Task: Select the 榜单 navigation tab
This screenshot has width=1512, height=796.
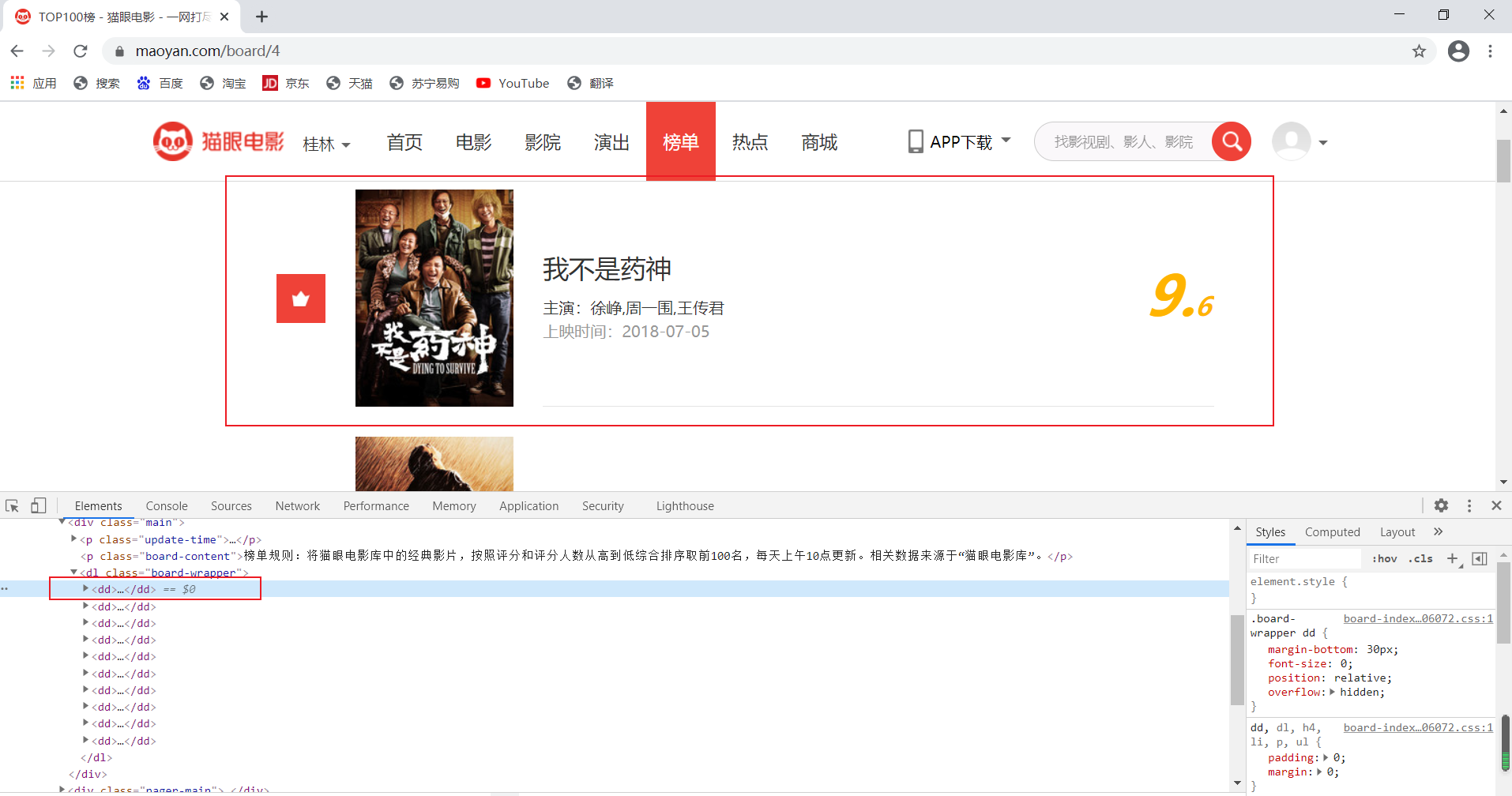Action: (681, 141)
